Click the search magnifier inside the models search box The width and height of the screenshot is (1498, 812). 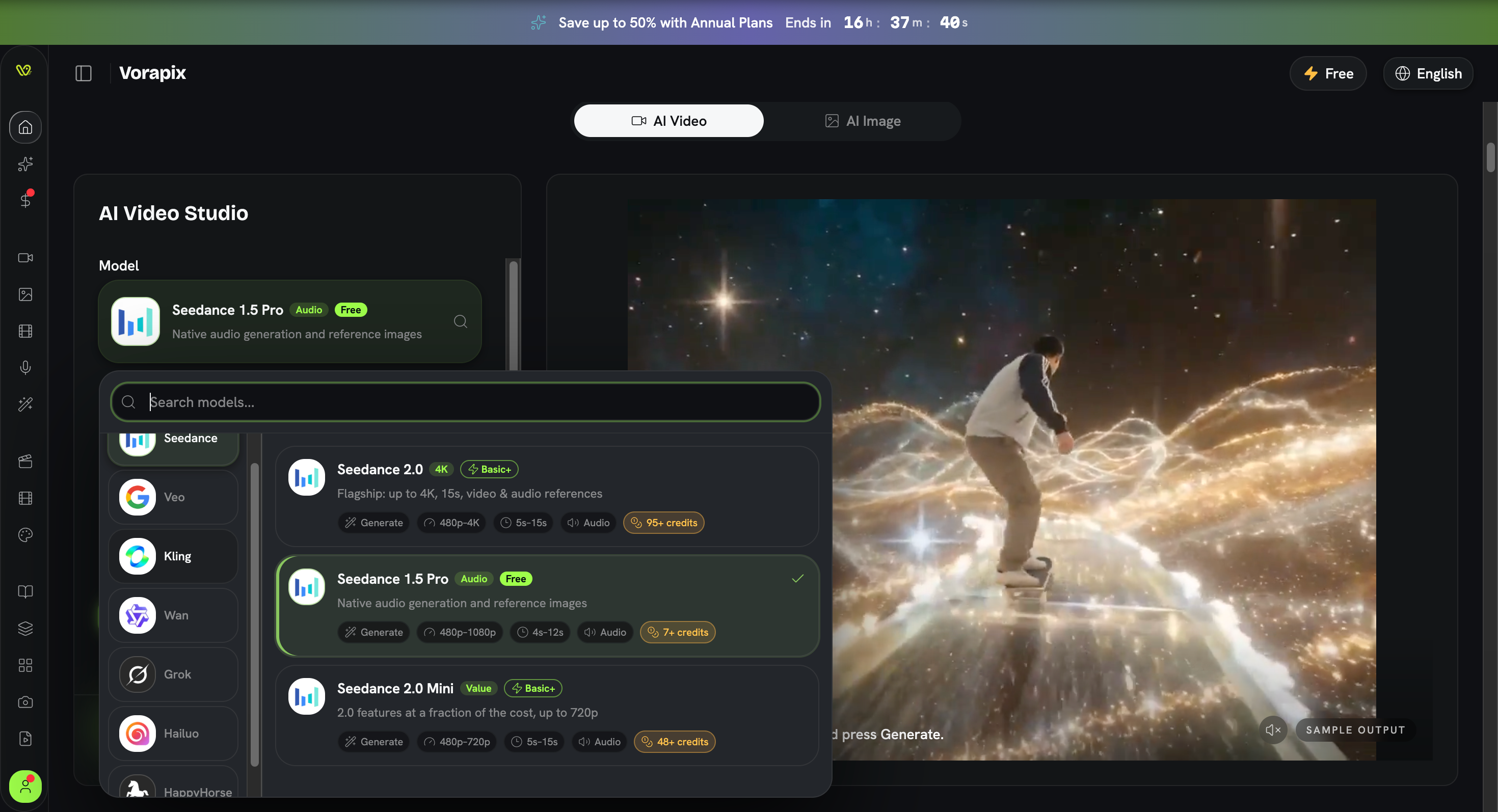pyautogui.click(x=128, y=401)
